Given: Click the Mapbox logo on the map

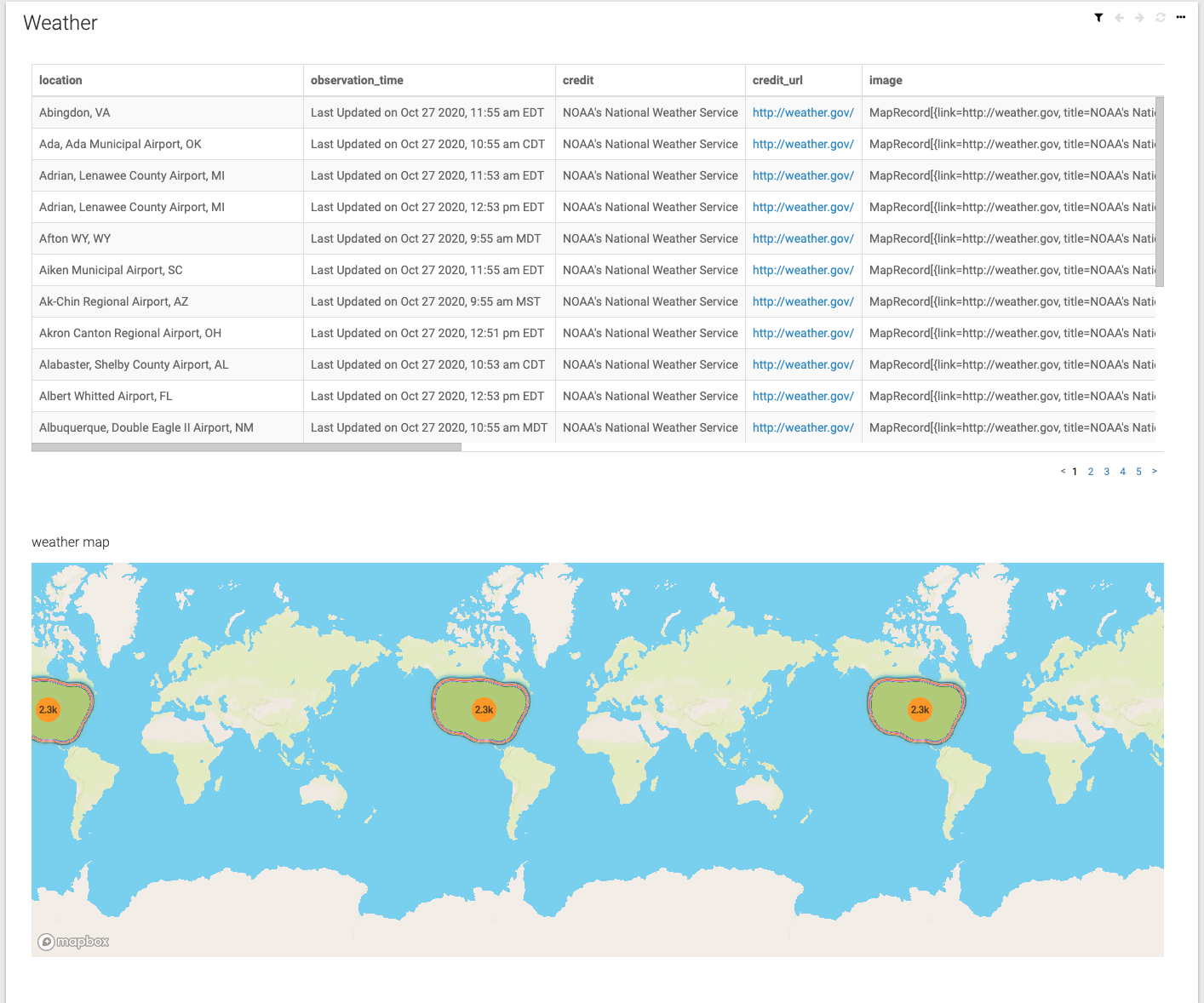Looking at the screenshot, I should (x=73, y=942).
